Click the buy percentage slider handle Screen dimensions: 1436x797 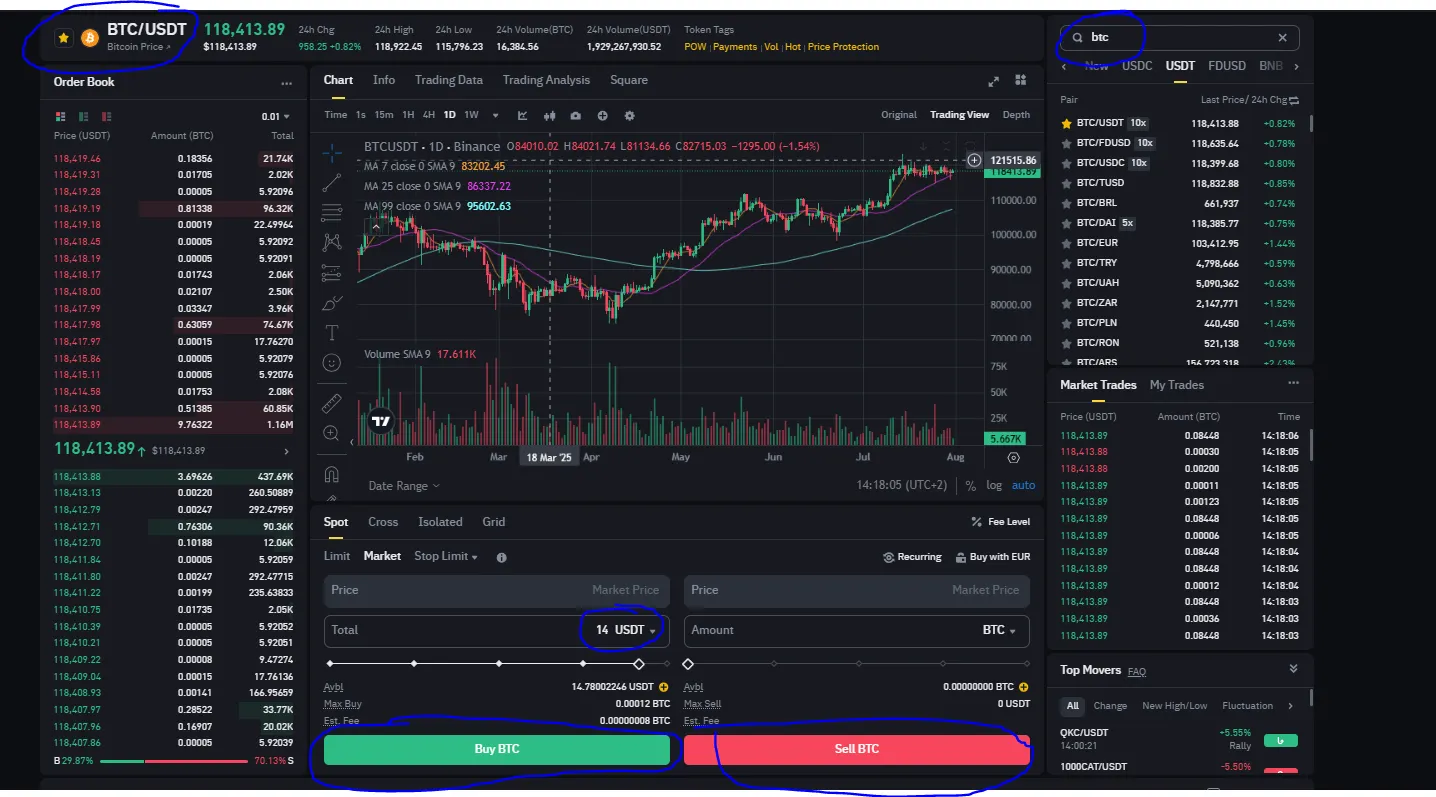(639, 664)
